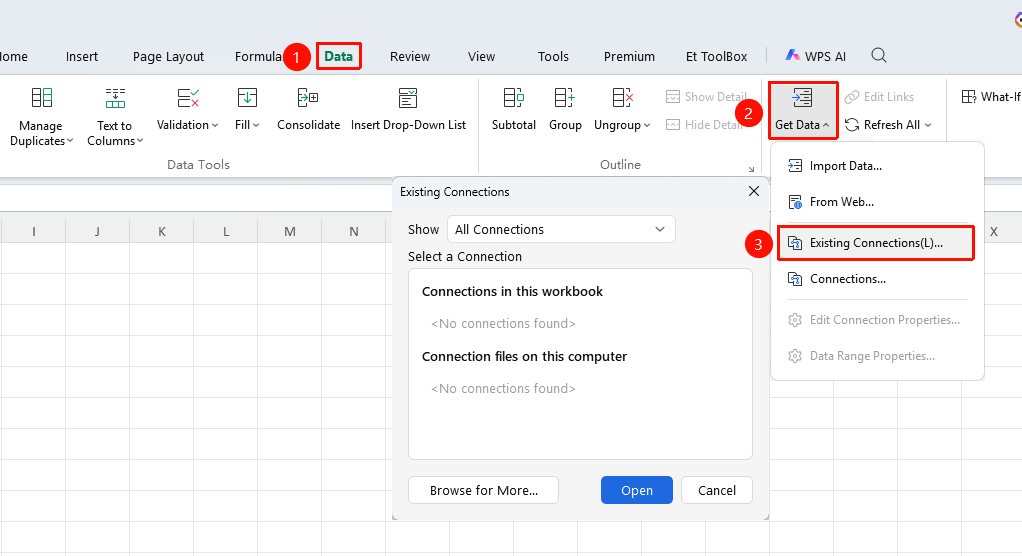1022x556 pixels.
Task: Open the Premium tab
Action: point(629,57)
